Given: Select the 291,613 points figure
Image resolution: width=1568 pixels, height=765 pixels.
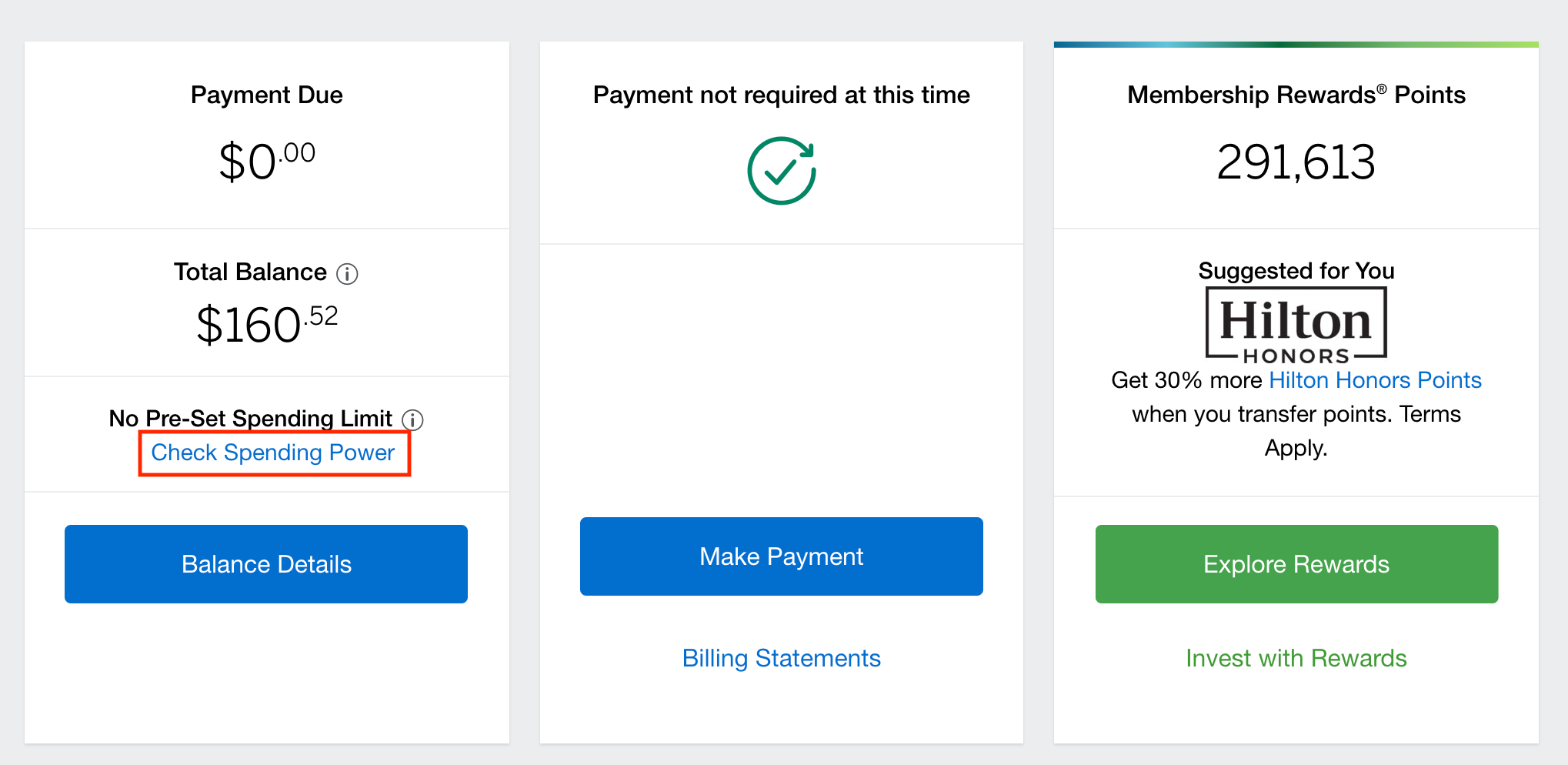Looking at the screenshot, I should tap(1296, 162).
